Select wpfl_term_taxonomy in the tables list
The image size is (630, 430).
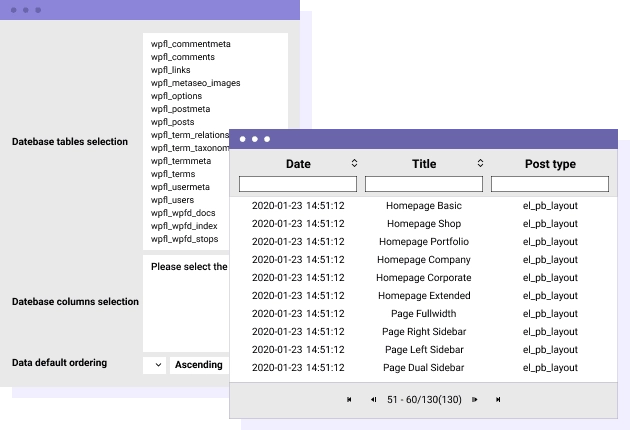190,148
